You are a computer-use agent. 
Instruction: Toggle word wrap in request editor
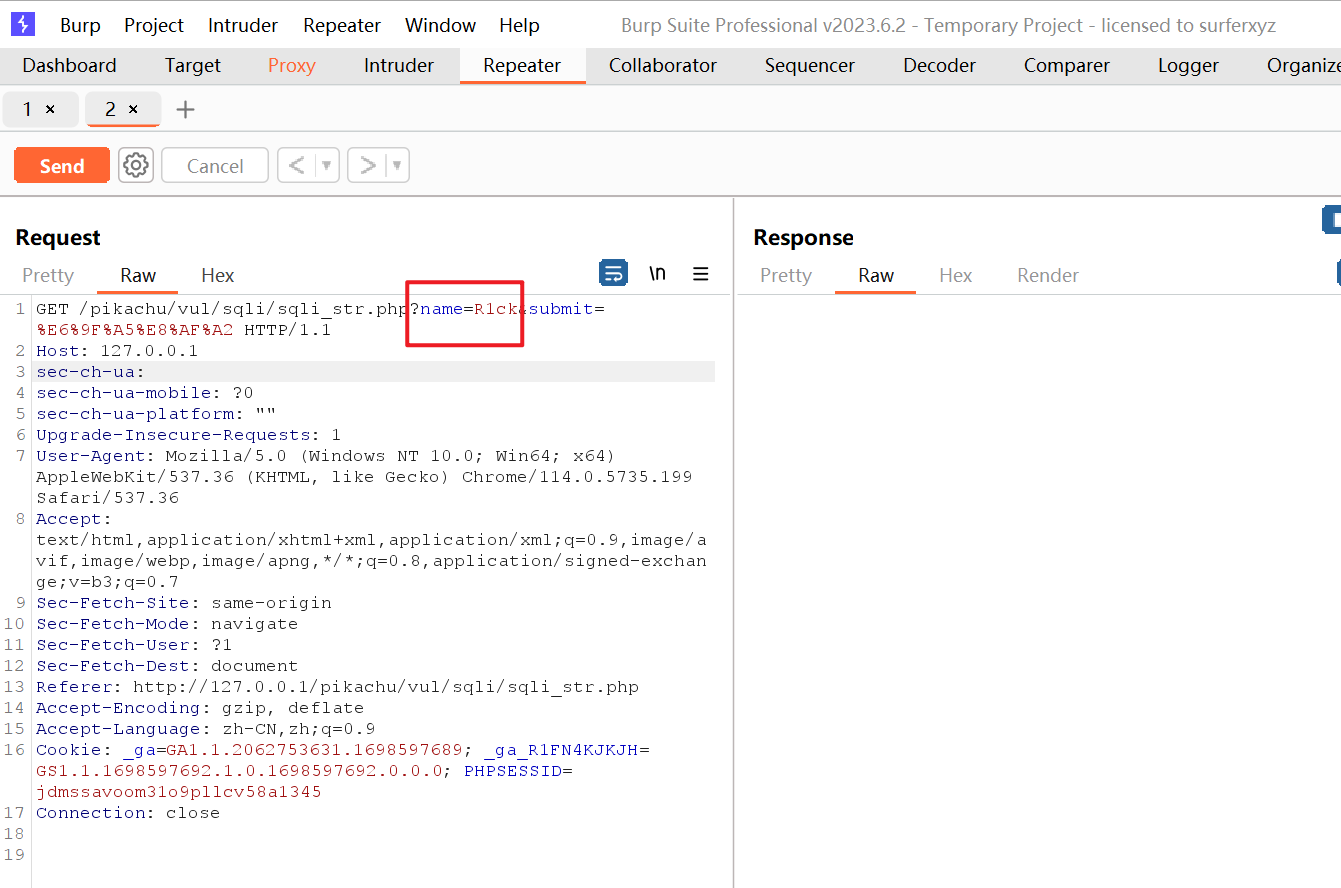coord(612,273)
